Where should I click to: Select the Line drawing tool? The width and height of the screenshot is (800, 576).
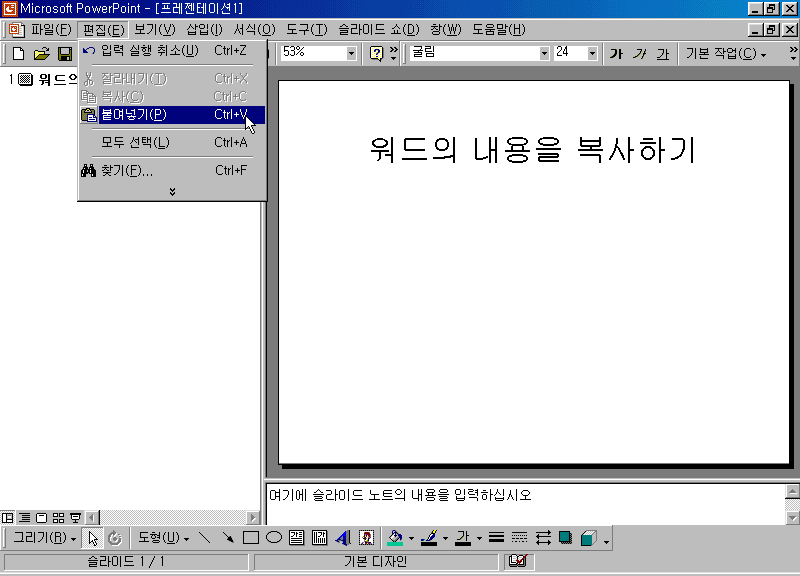click(x=205, y=538)
